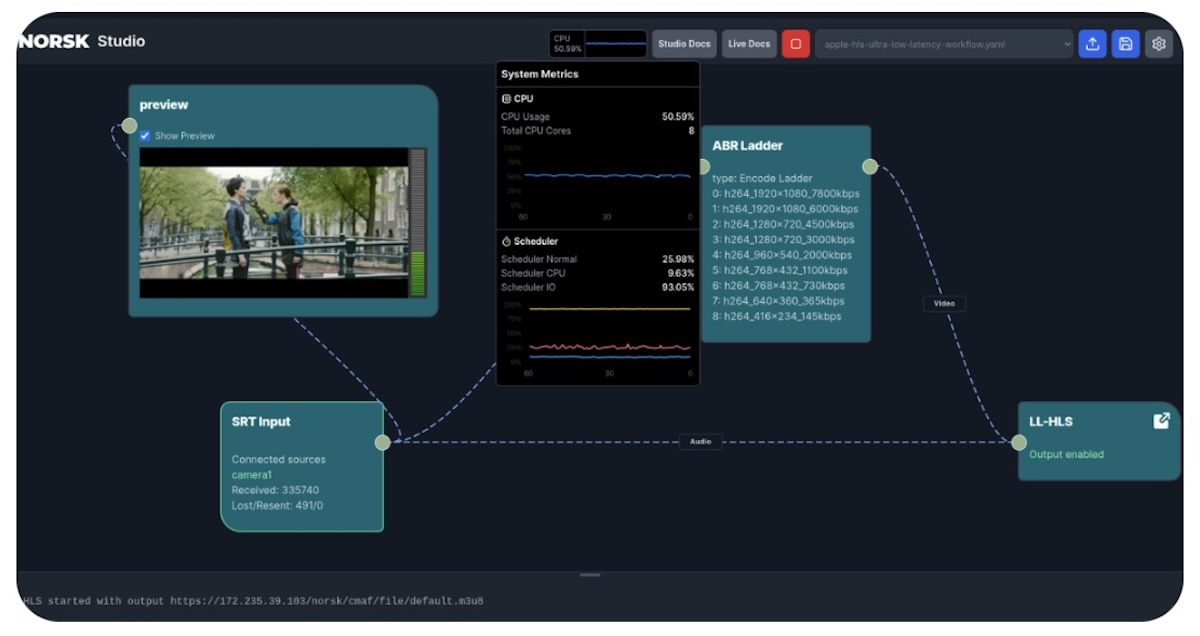The height and width of the screenshot is (636, 1200).
Task: Open LL-HLS output in external player icon
Action: coord(1161,421)
